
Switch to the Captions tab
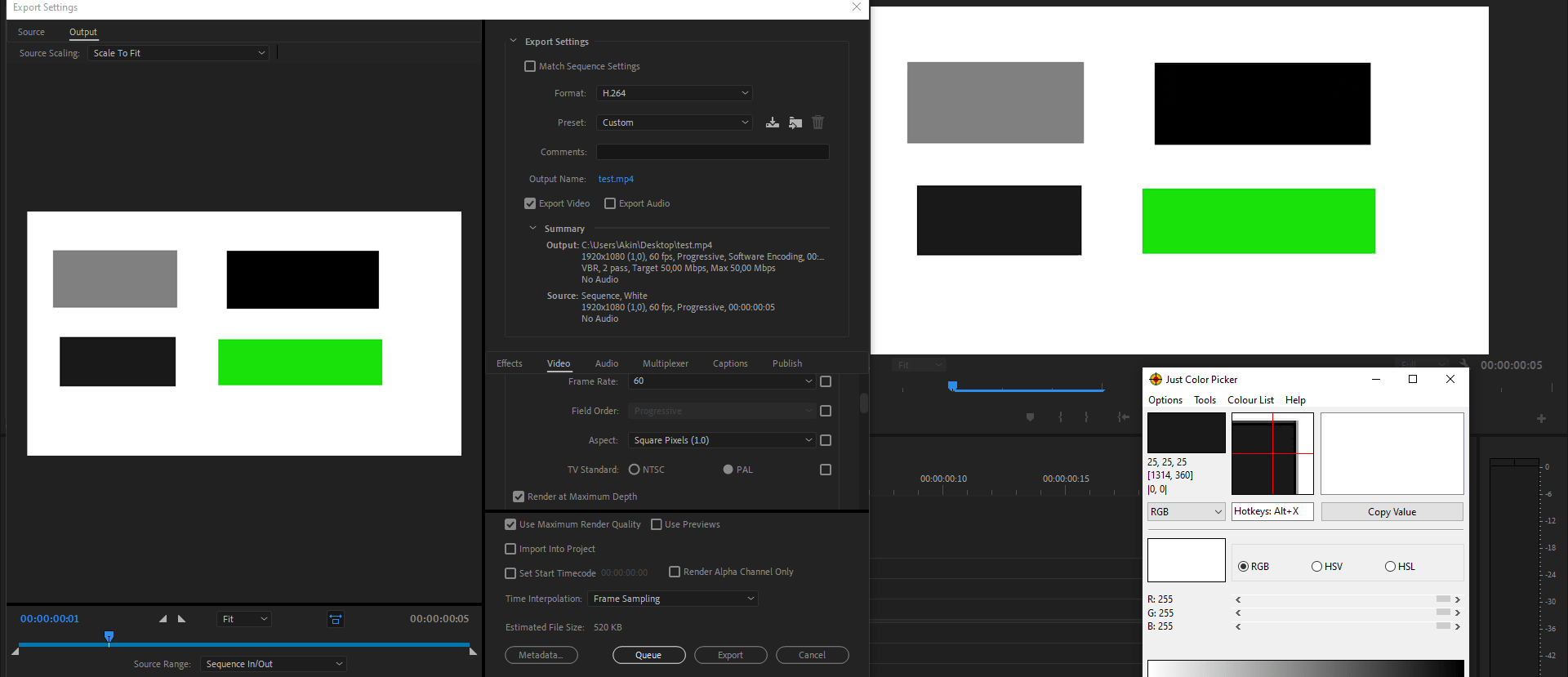(730, 363)
